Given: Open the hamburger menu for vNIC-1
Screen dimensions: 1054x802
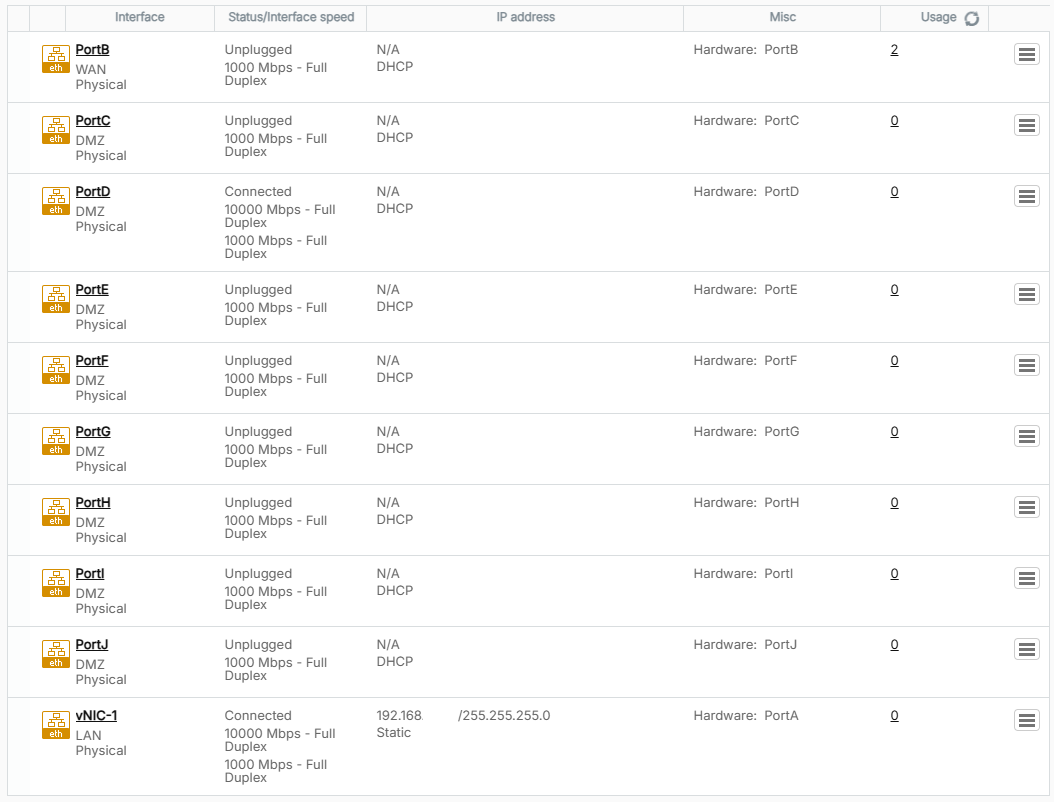Looking at the screenshot, I should coord(1026,720).
